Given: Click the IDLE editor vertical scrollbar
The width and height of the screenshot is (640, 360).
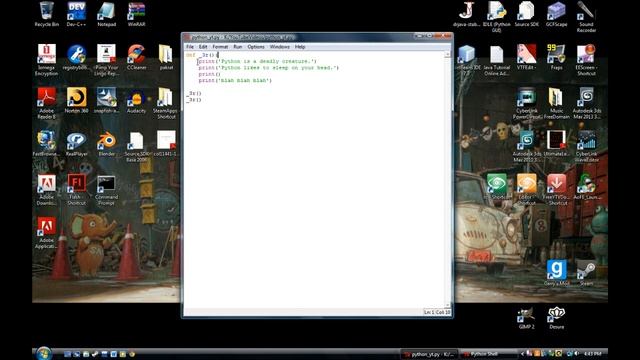Looking at the screenshot, I should click(447, 180).
